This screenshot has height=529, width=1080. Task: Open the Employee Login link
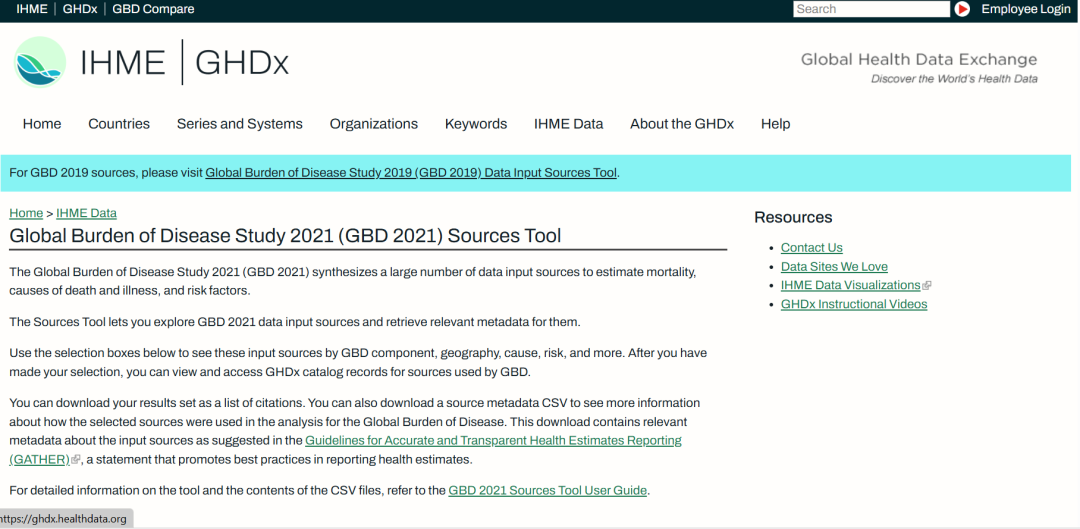pyautogui.click(x=1026, y=9)
